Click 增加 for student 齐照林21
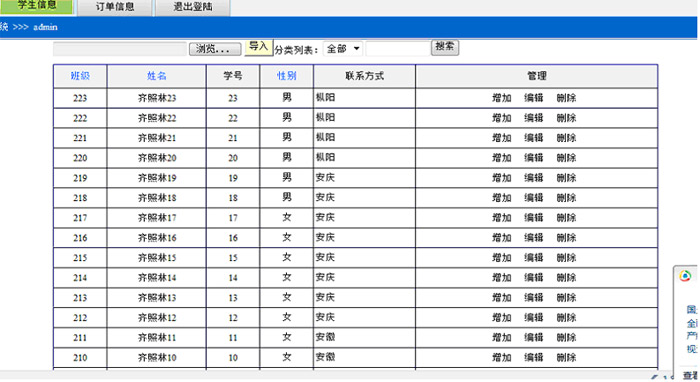Viewport: 700px width, 382px height. tap(501, 138)
